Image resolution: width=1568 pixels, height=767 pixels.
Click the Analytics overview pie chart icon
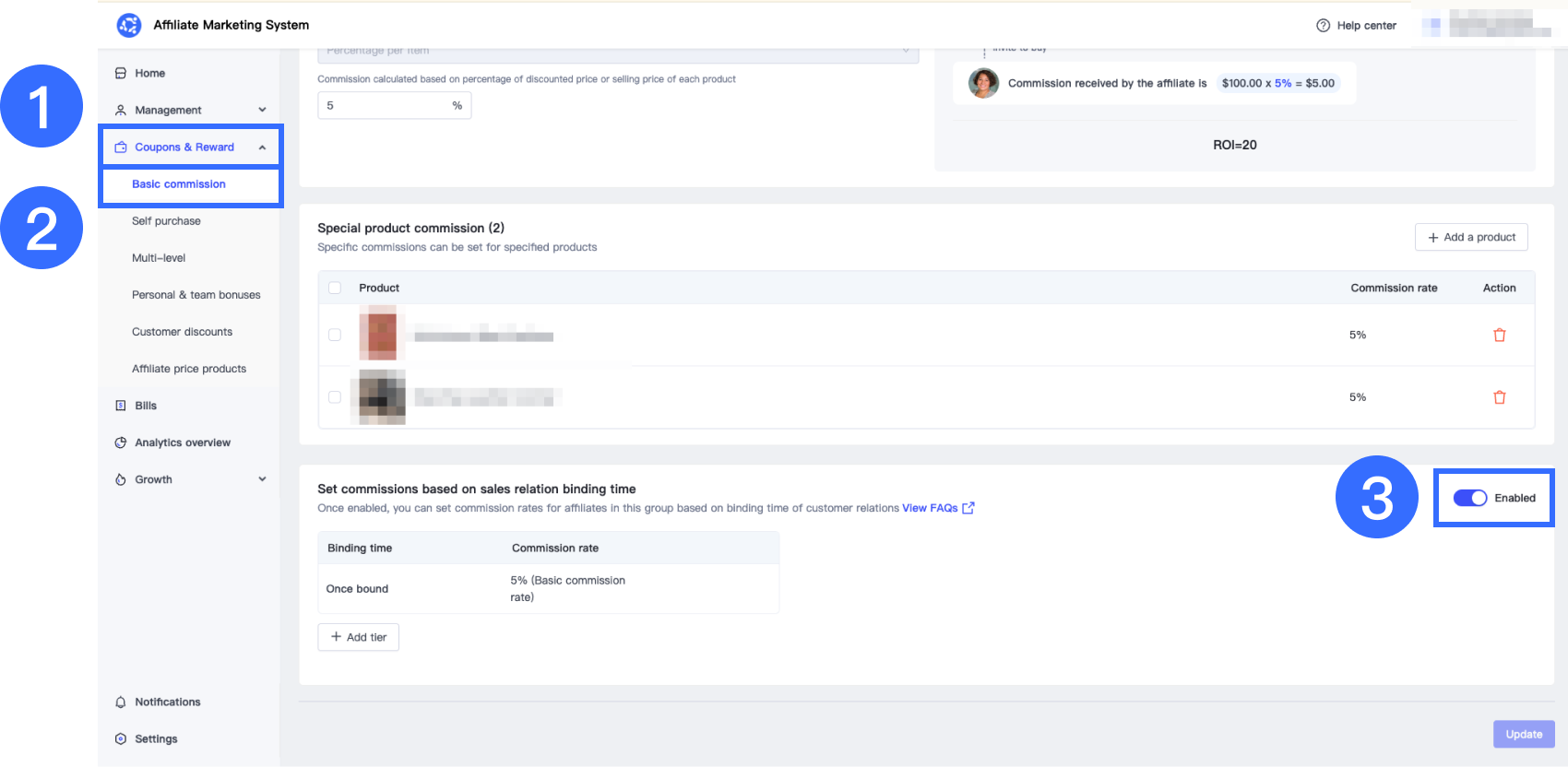pyautogui.click(x=121, y=442)
